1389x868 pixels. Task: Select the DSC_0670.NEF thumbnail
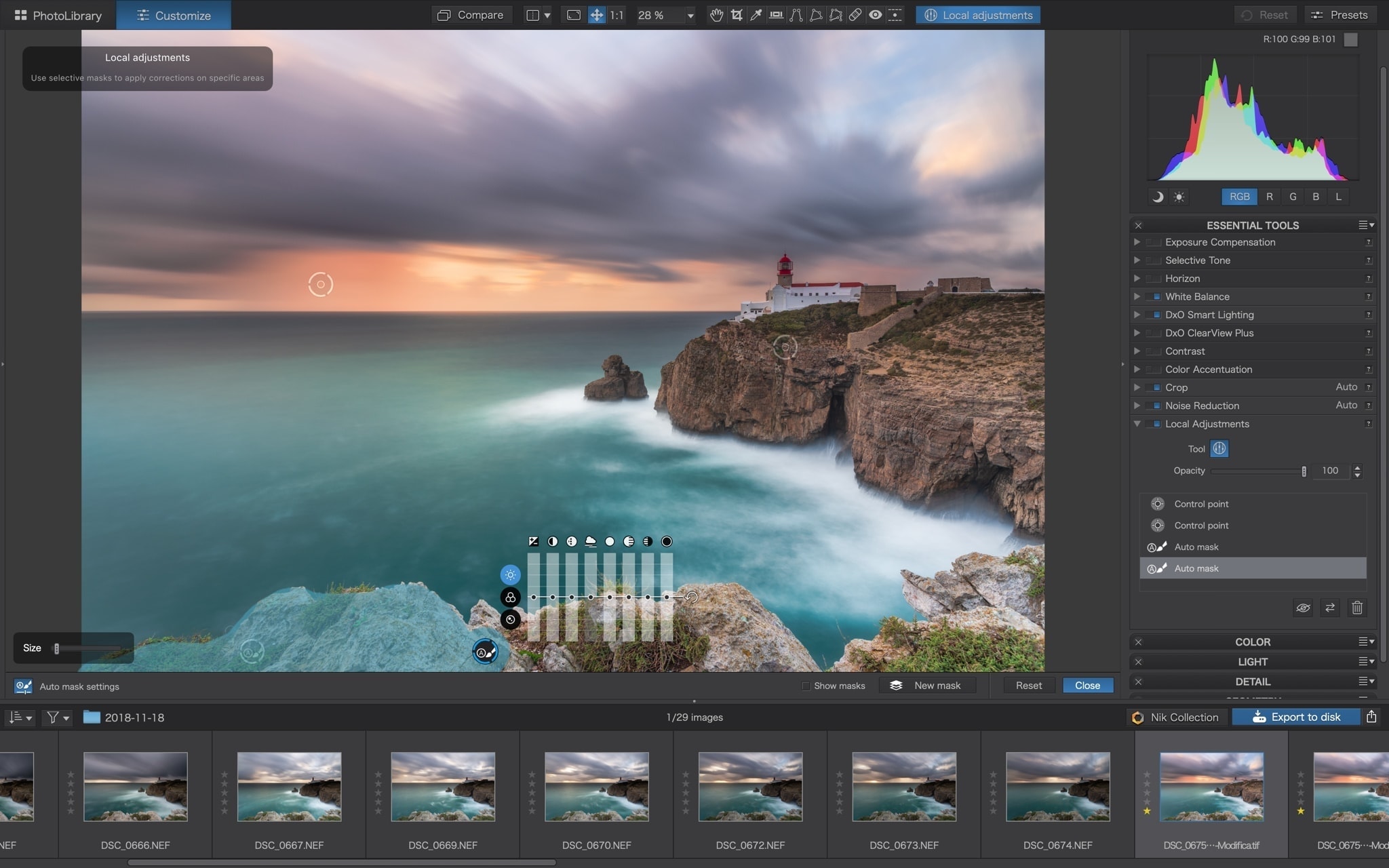click(596, 786)
